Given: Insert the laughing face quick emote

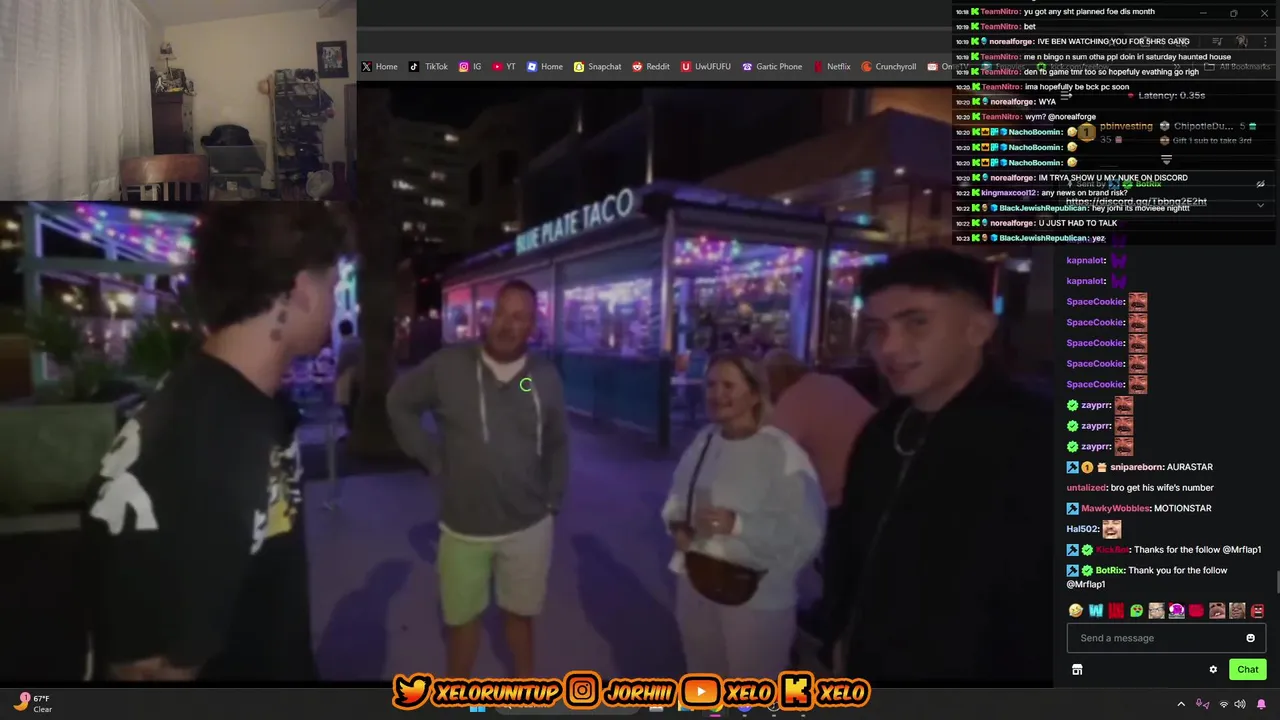Looking at the screenshot, I should tap(1076, 611).
